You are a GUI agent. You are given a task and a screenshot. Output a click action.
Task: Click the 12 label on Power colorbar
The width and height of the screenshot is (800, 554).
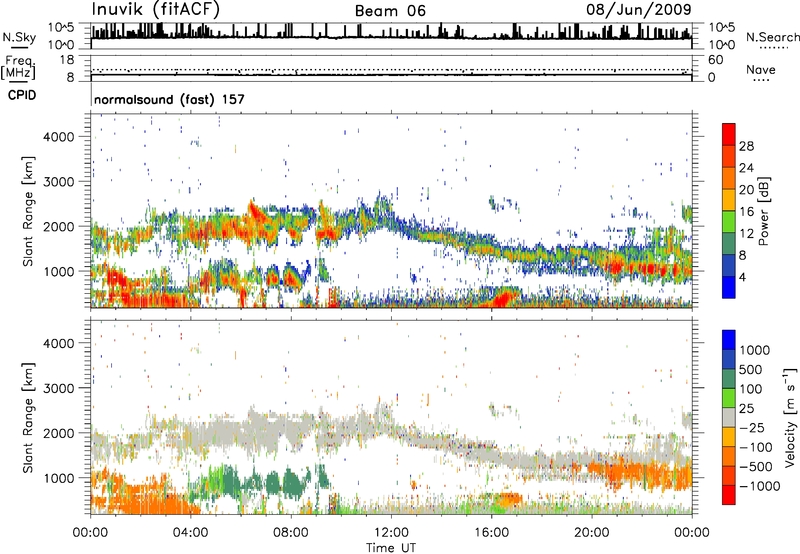pos(746,234)
